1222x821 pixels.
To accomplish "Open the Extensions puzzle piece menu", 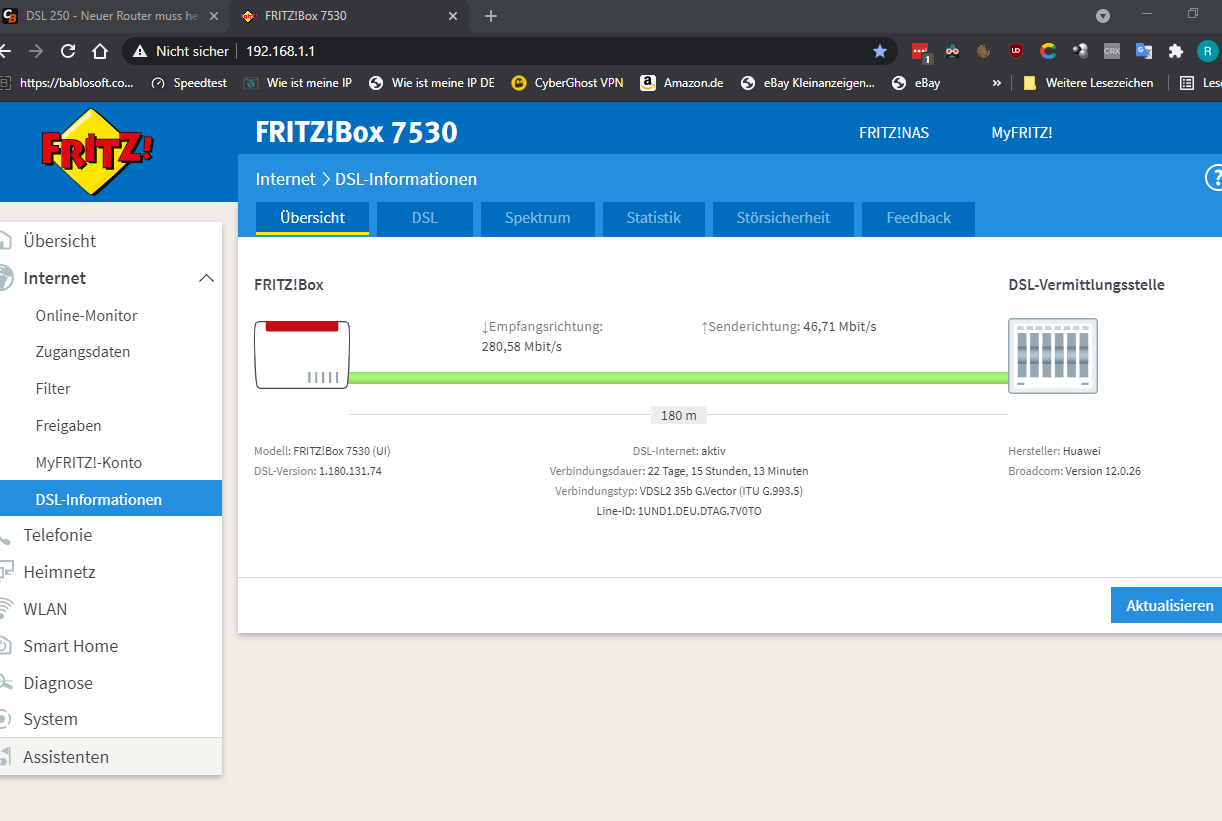I will 1176,50.
